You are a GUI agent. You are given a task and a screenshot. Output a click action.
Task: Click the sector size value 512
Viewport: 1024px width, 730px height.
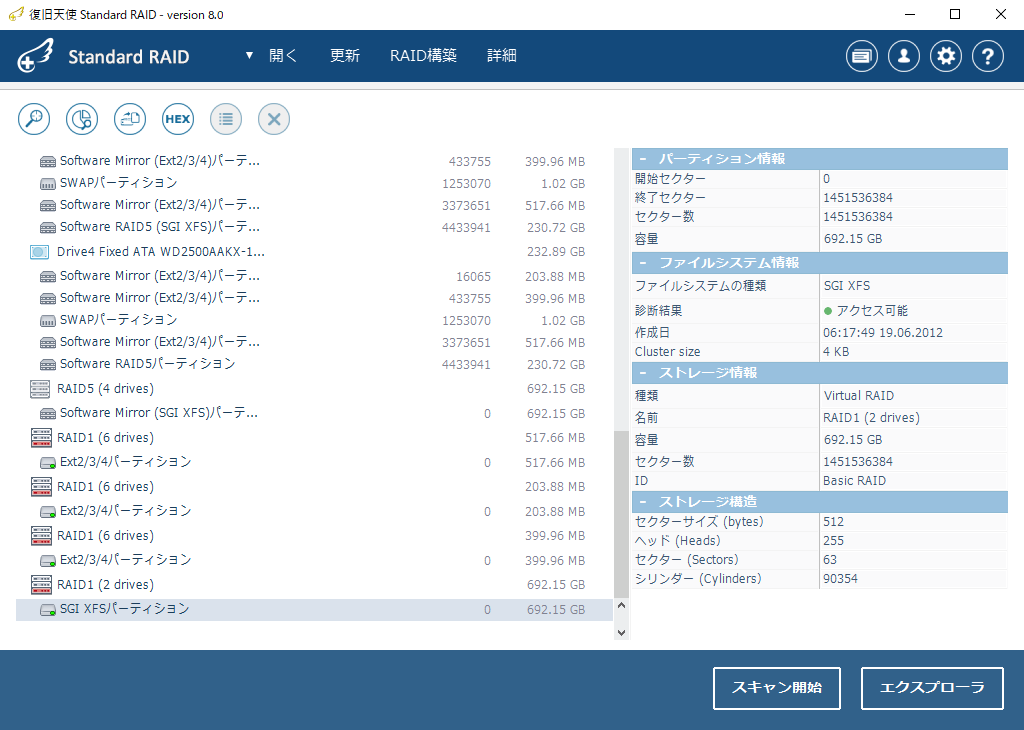click(833, 522)
